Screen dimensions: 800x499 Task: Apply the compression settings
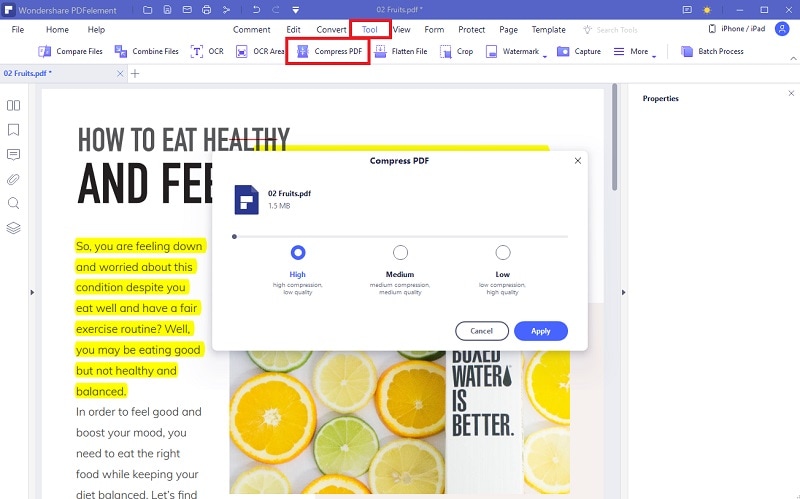541,331
